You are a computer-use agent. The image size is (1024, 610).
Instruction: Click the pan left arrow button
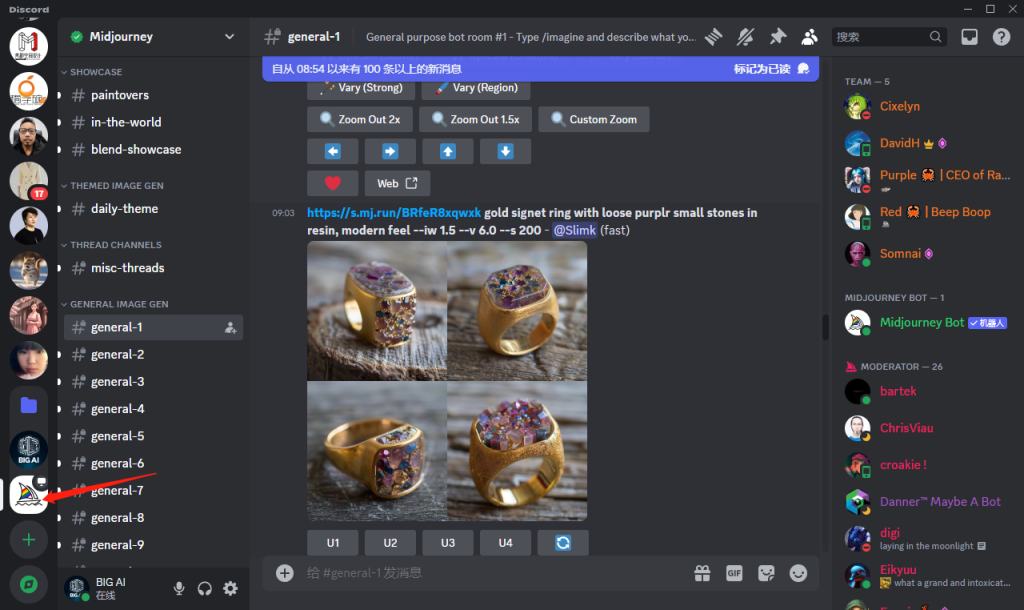pos(332,152)
